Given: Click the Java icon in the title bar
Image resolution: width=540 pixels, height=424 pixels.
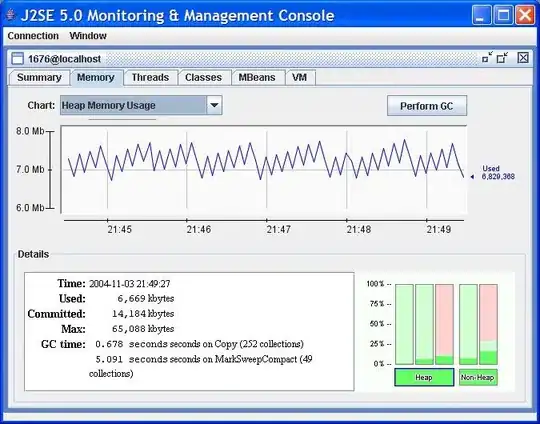Looking at the screenshot, I should 11,15.
